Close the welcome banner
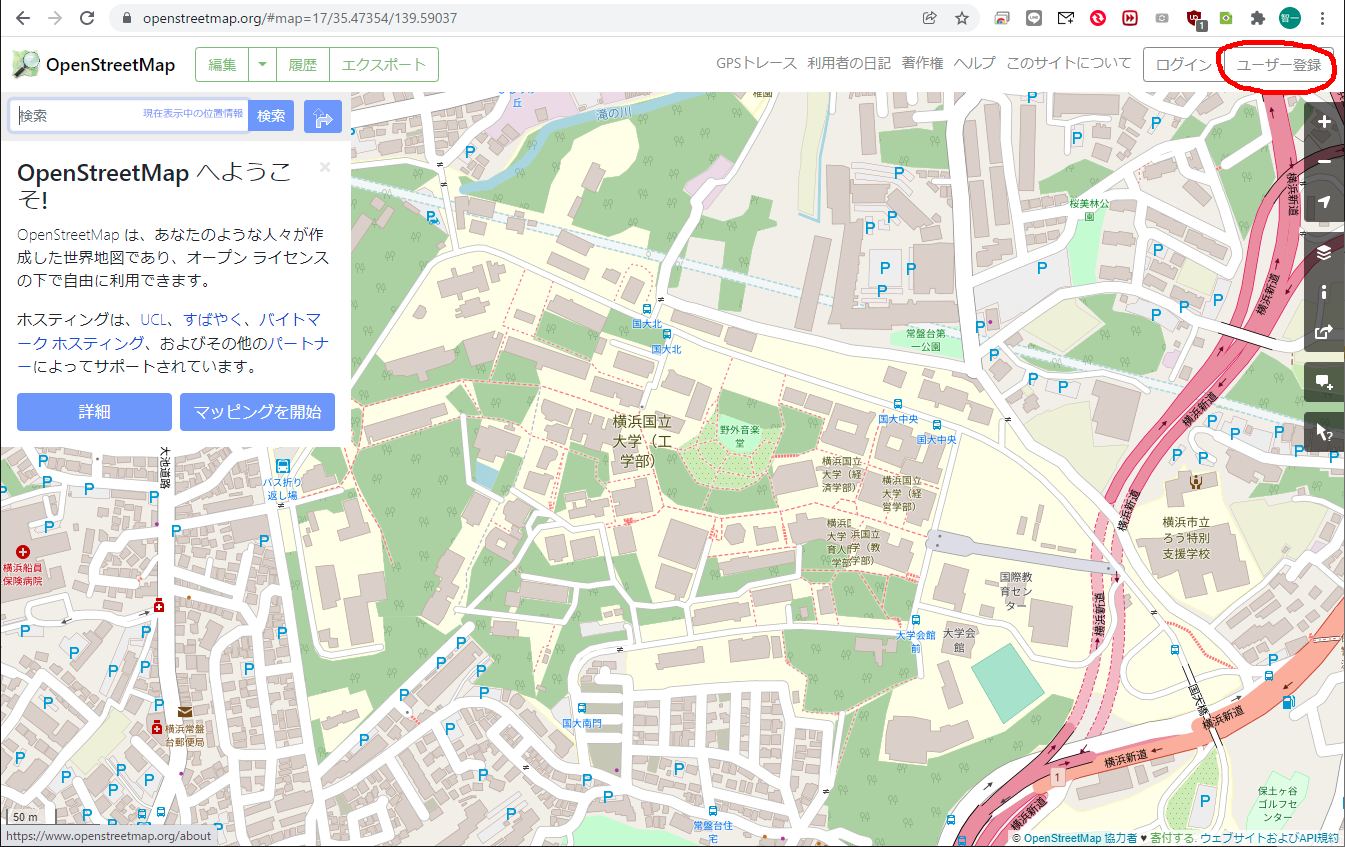This screenshot has width=1345, height=847. point(325,168)
